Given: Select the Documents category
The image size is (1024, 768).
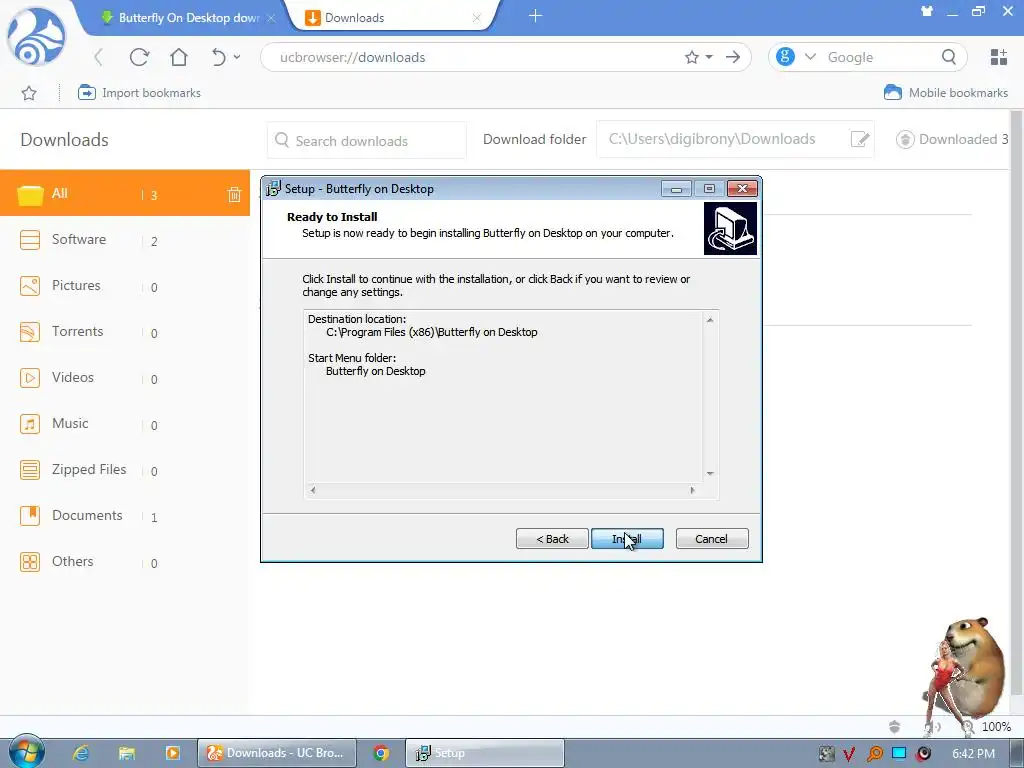Looking at the screenshot, I should (125, 515).
